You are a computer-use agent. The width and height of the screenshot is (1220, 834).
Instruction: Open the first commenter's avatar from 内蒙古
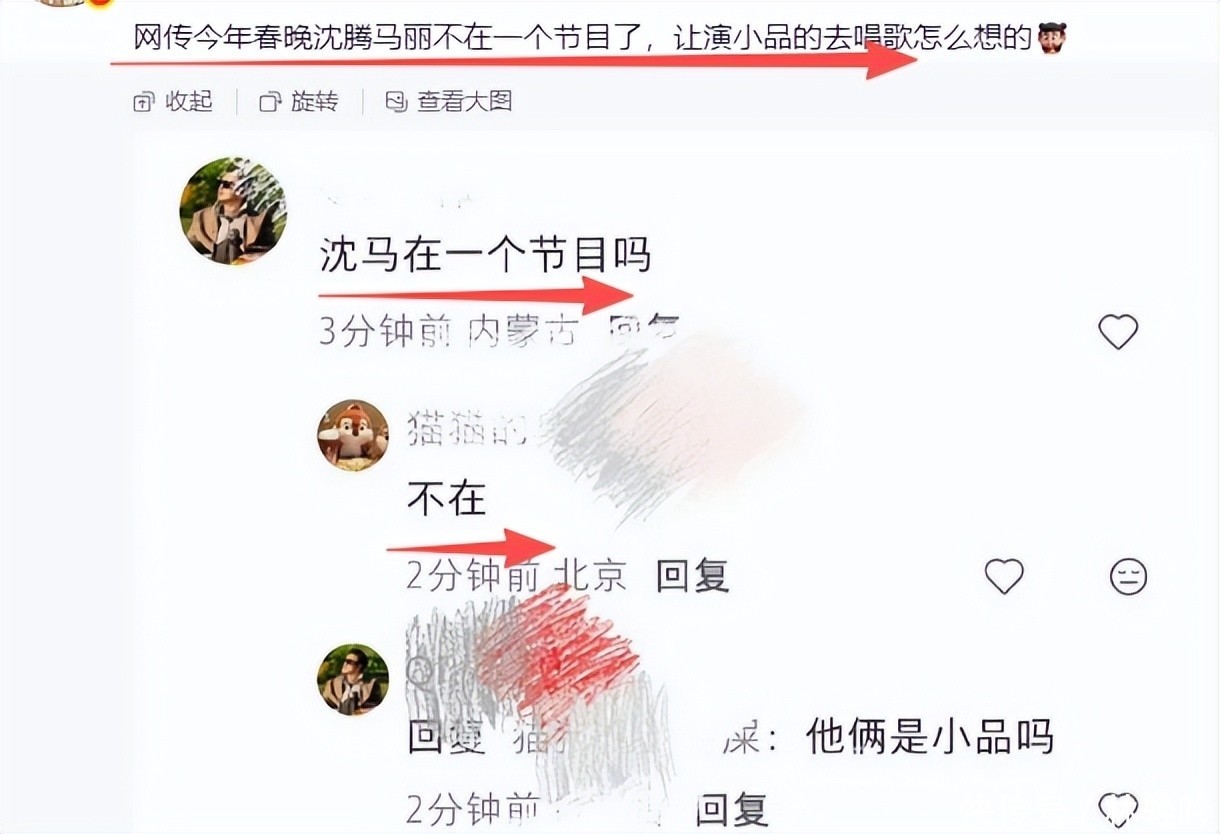click(233, 211)
